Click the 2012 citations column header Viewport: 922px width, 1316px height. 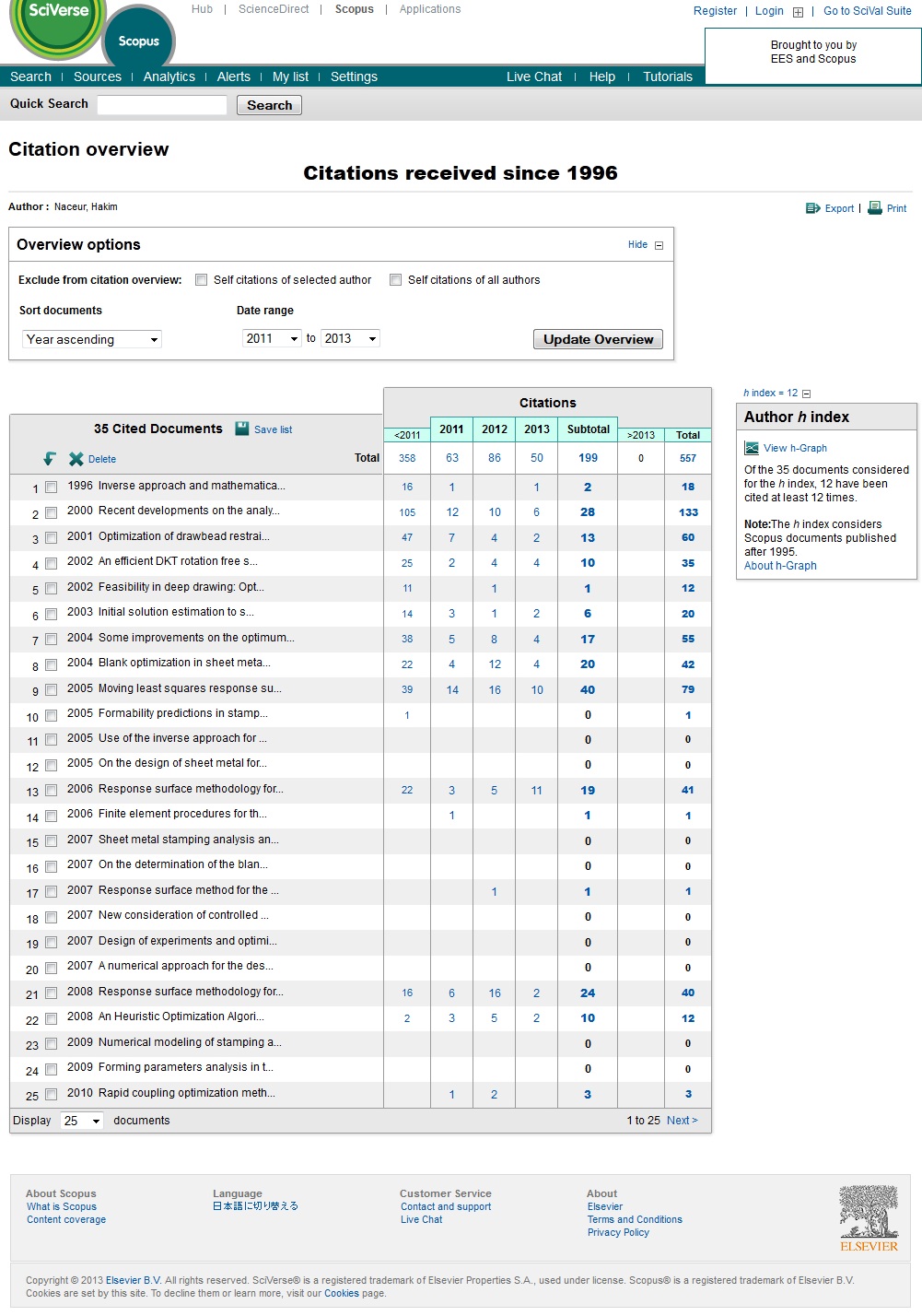495,429
